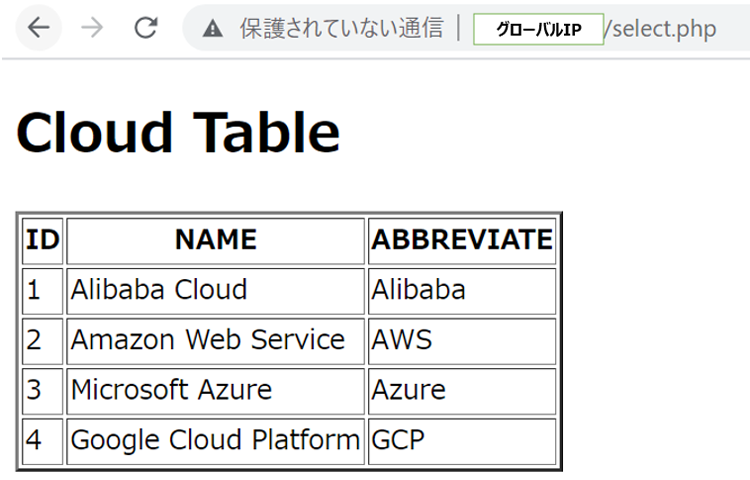This screenshot has height=480, width=750.
Task: Click the ID column header
Action: [x=42, y=240]
